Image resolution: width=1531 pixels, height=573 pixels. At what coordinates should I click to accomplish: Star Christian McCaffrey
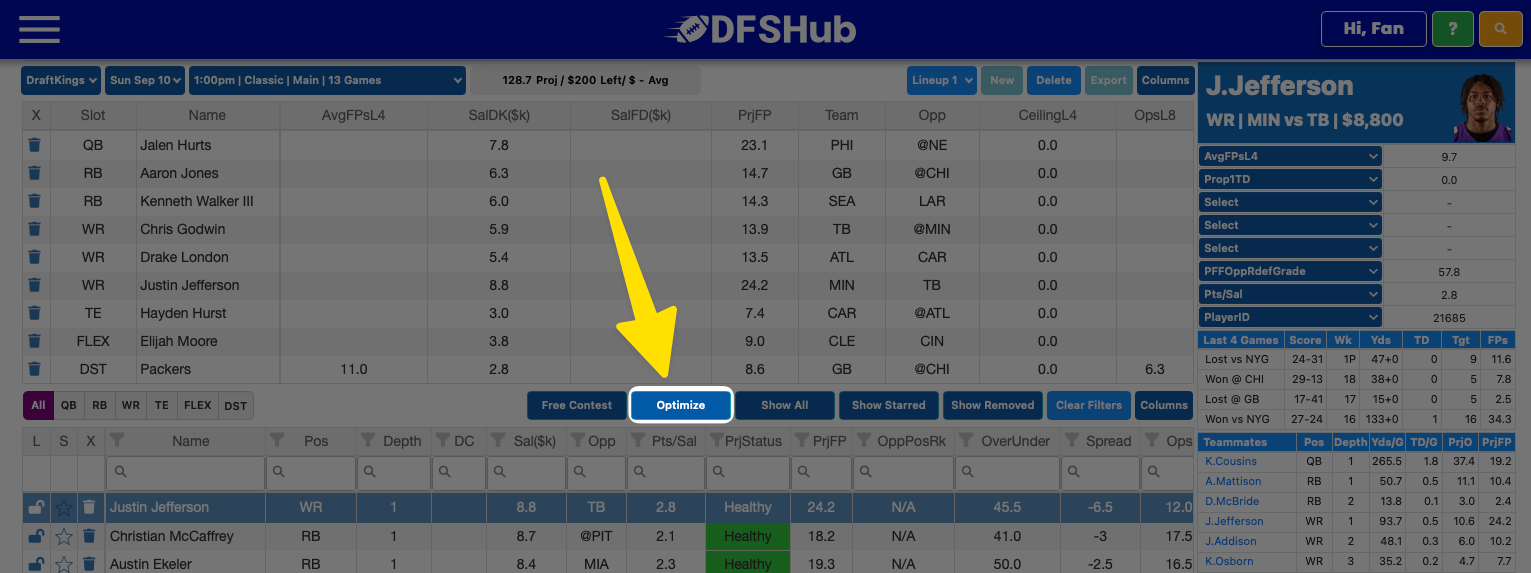pos(63,536)
